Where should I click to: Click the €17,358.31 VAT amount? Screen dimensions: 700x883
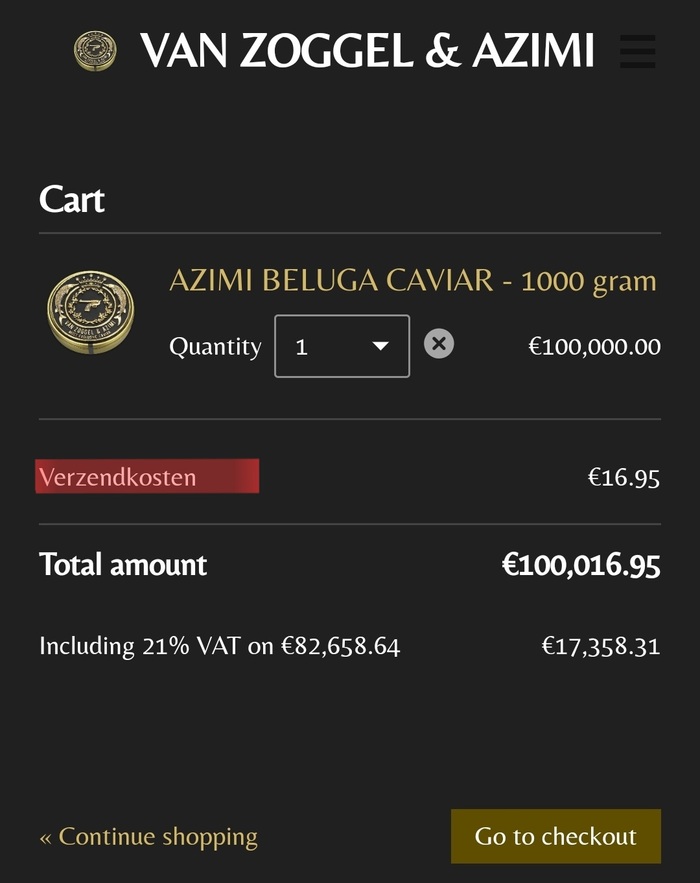point(600,646)
